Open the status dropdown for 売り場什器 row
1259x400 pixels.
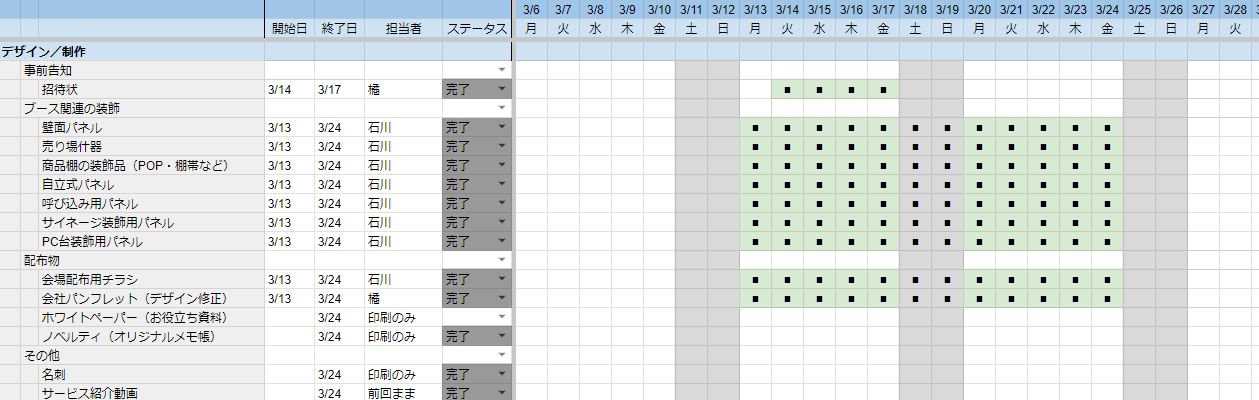click(502, 147)
